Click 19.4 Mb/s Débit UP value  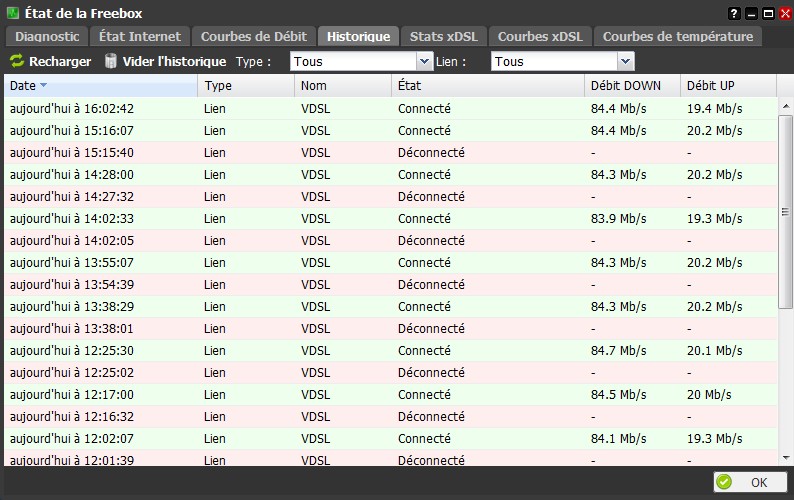714,108
